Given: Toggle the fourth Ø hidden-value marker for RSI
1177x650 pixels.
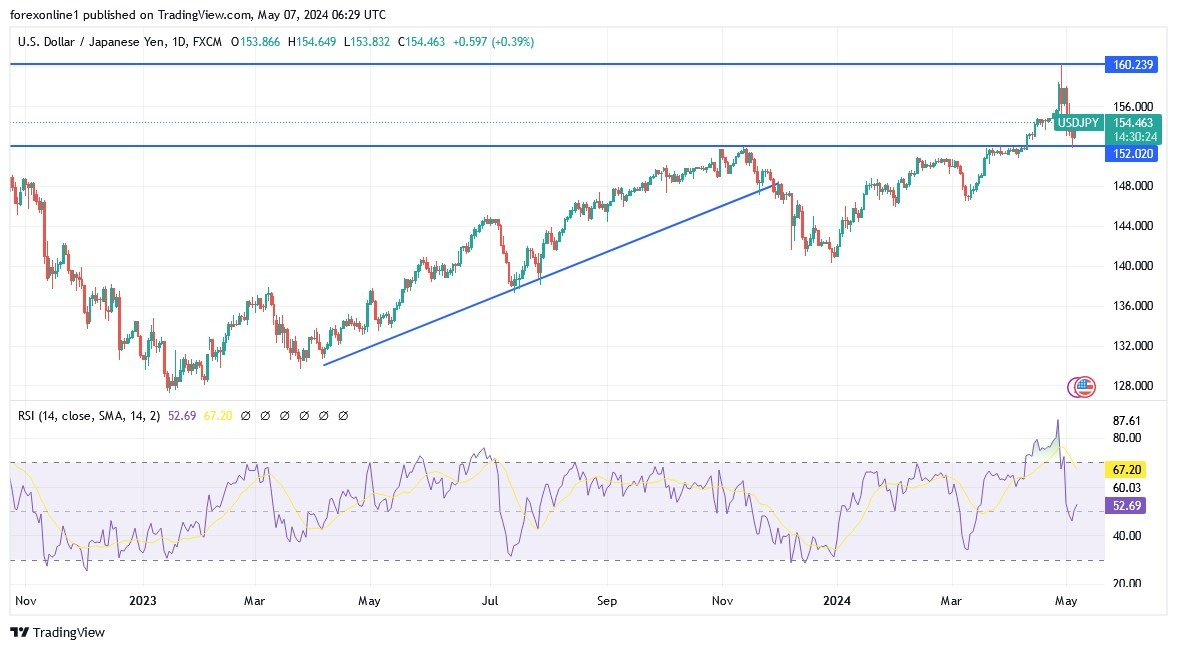Looking at the screenshot, I should click(x=303, y=415).
